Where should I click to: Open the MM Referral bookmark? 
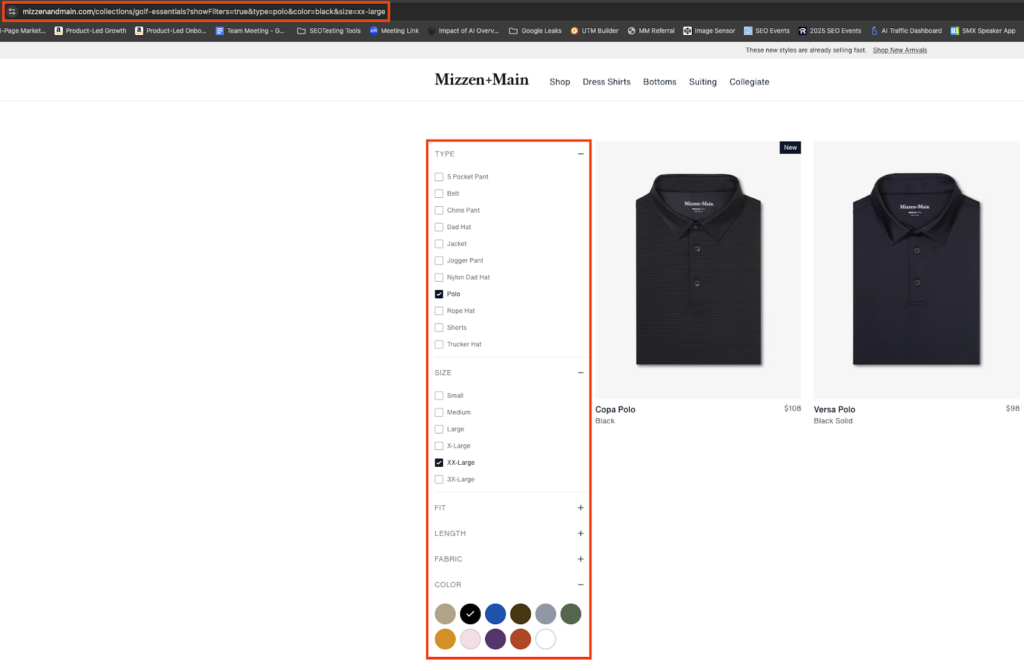(x=651, y=31)
